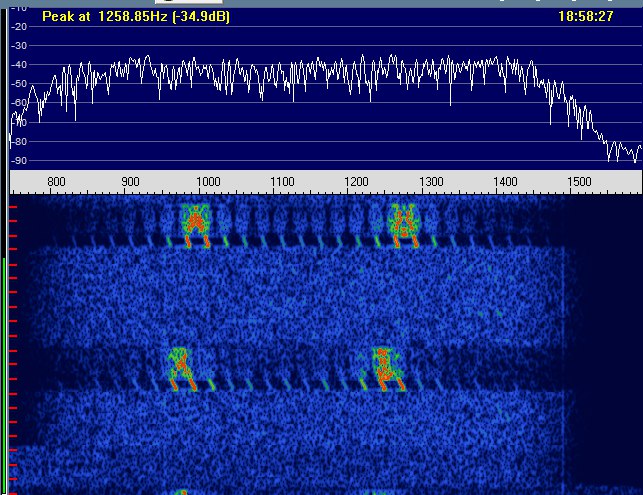The height and width of the screenshot is (495, 643).
Task: Choose the 1500 Hz frequency scale label
Action: click(x=579, y=181)
